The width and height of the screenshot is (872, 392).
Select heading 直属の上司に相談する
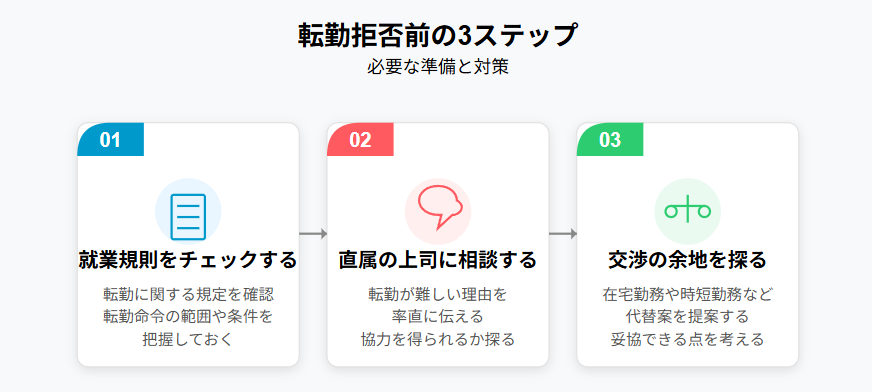pos(438,260)
